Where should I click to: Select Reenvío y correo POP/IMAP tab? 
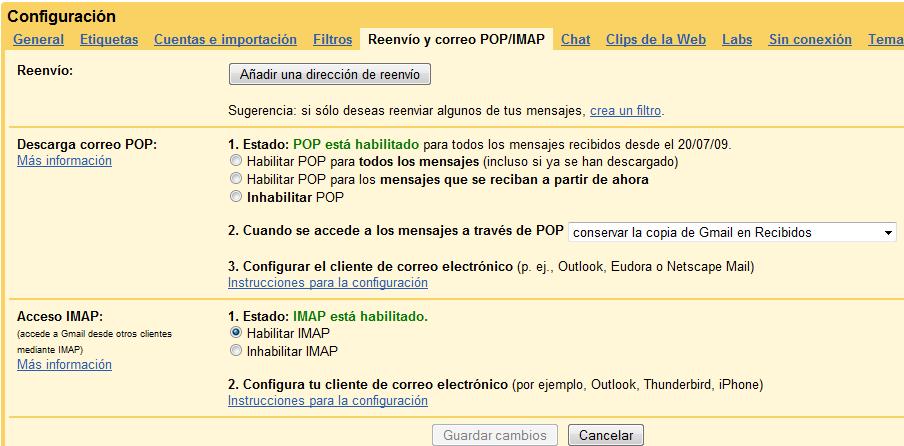(x=456, y=40)
